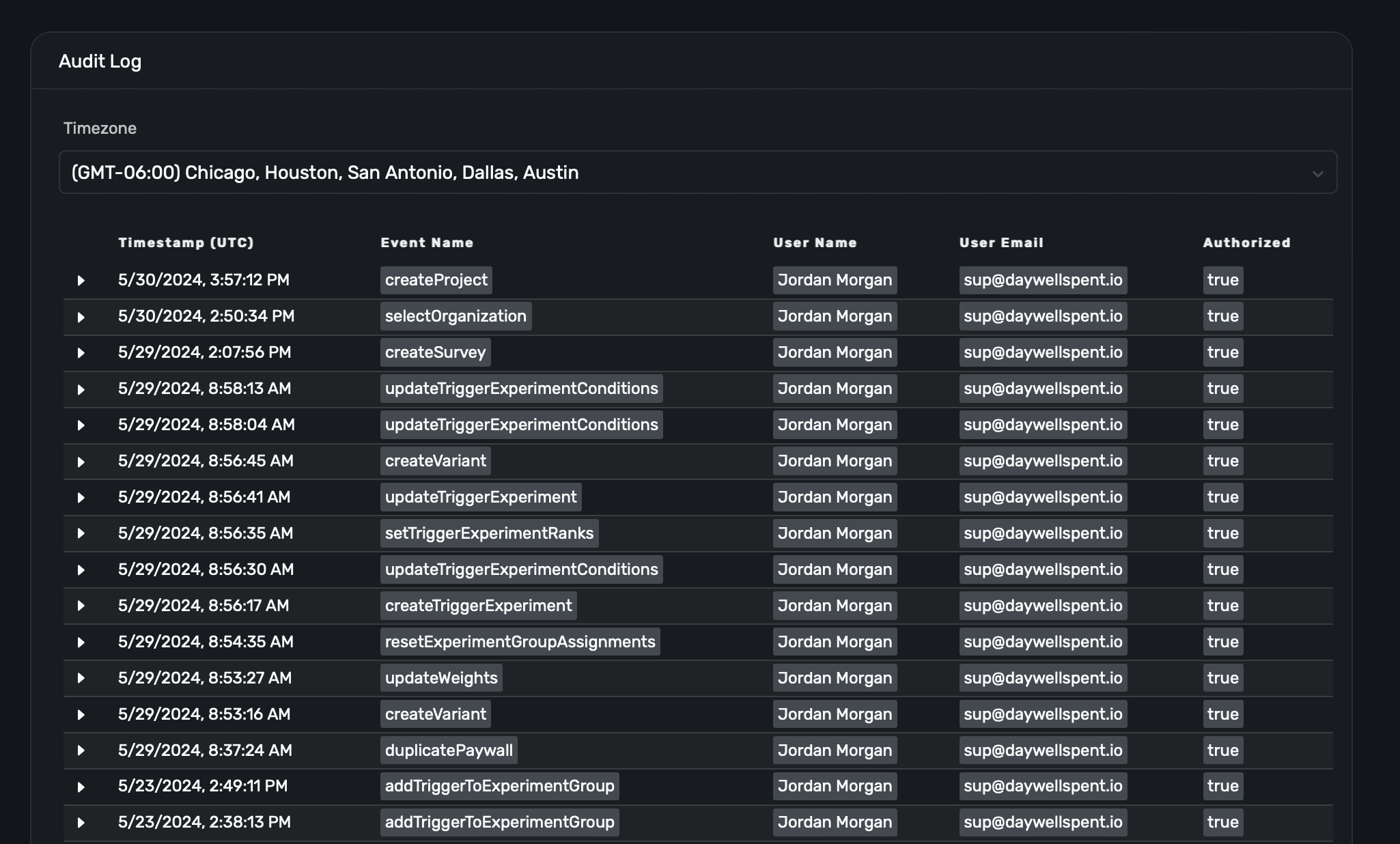Expand the updateWeights log entry
1400x844 pixels.
coord(81,678)
